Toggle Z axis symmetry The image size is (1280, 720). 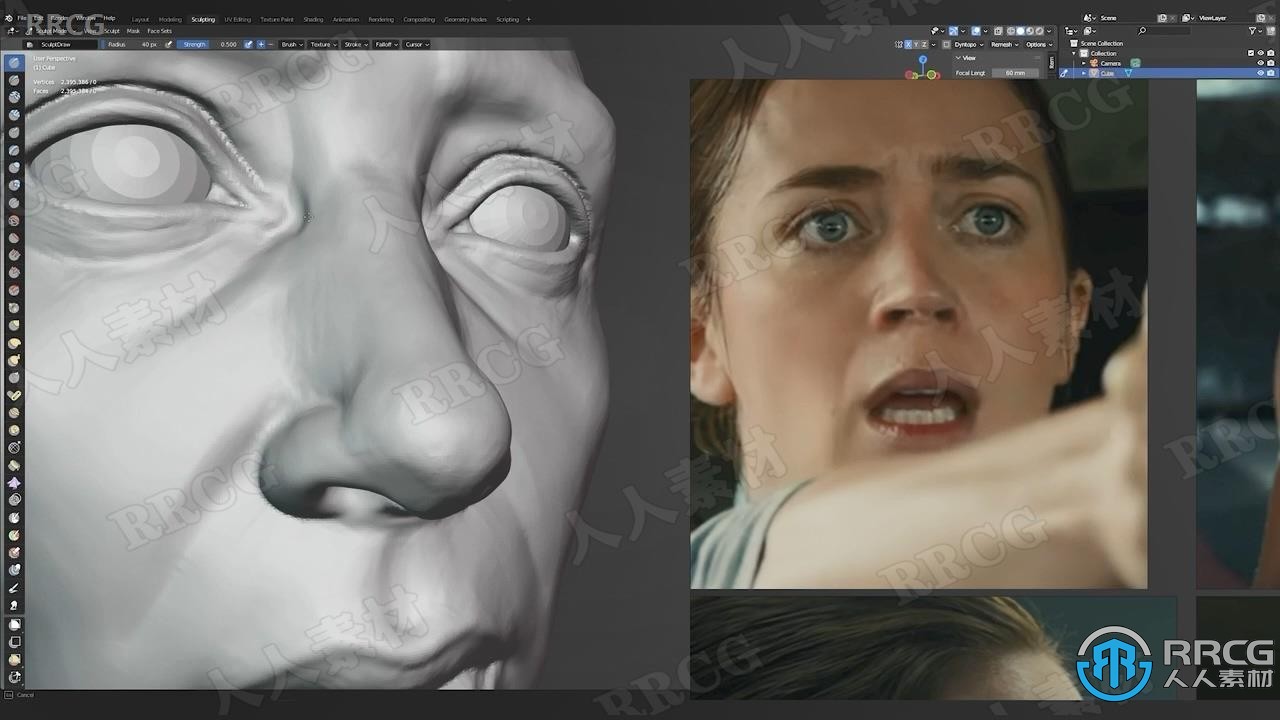[924, 45]
